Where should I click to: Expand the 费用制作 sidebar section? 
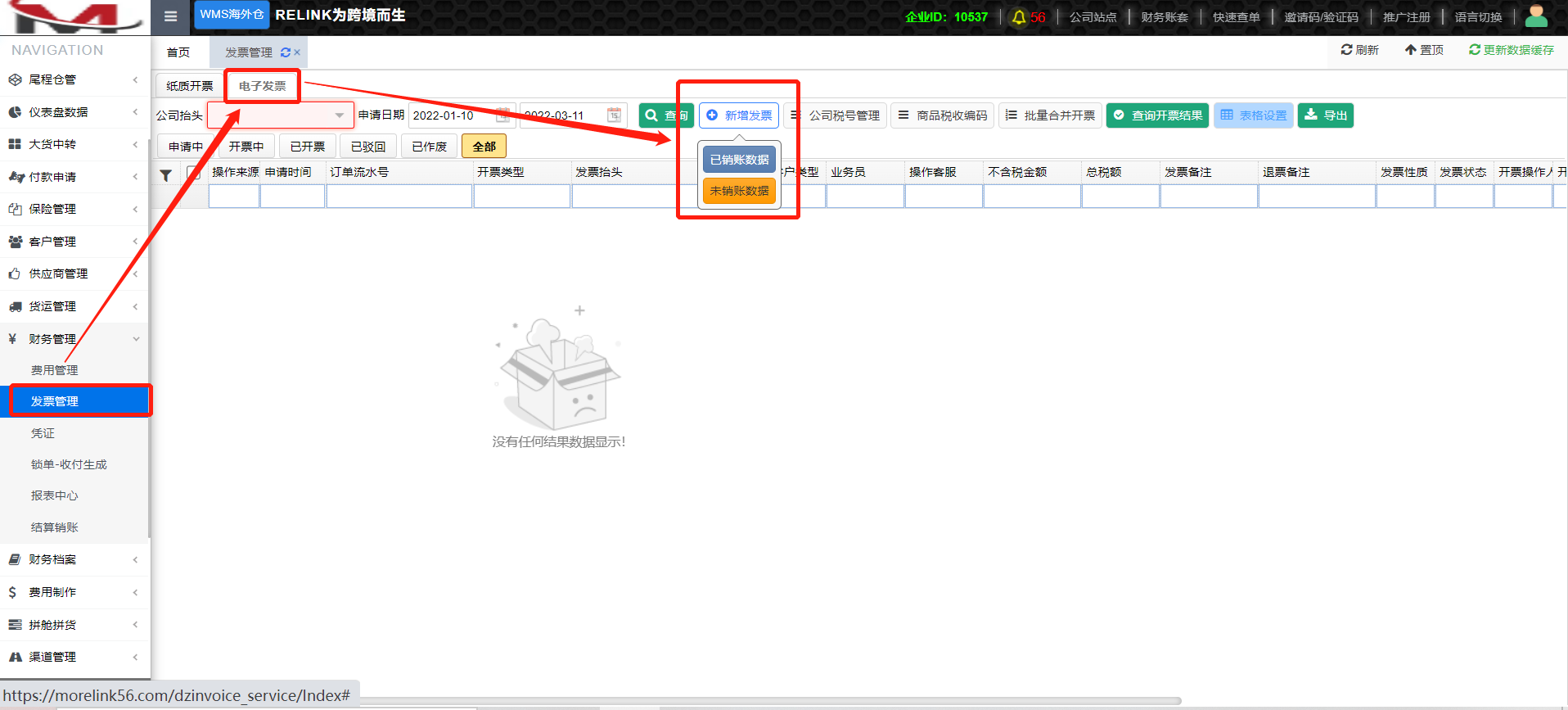pos(75,592)
